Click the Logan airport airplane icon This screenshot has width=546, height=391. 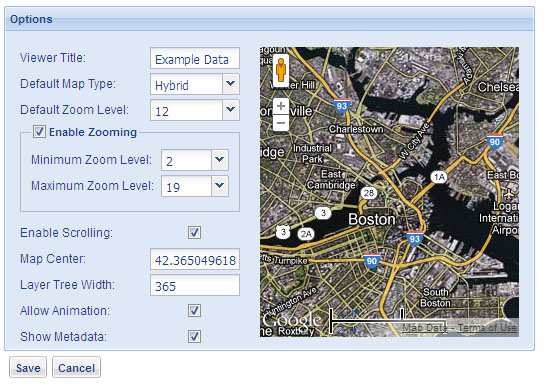pyautogui.click(x=509, y=193)
